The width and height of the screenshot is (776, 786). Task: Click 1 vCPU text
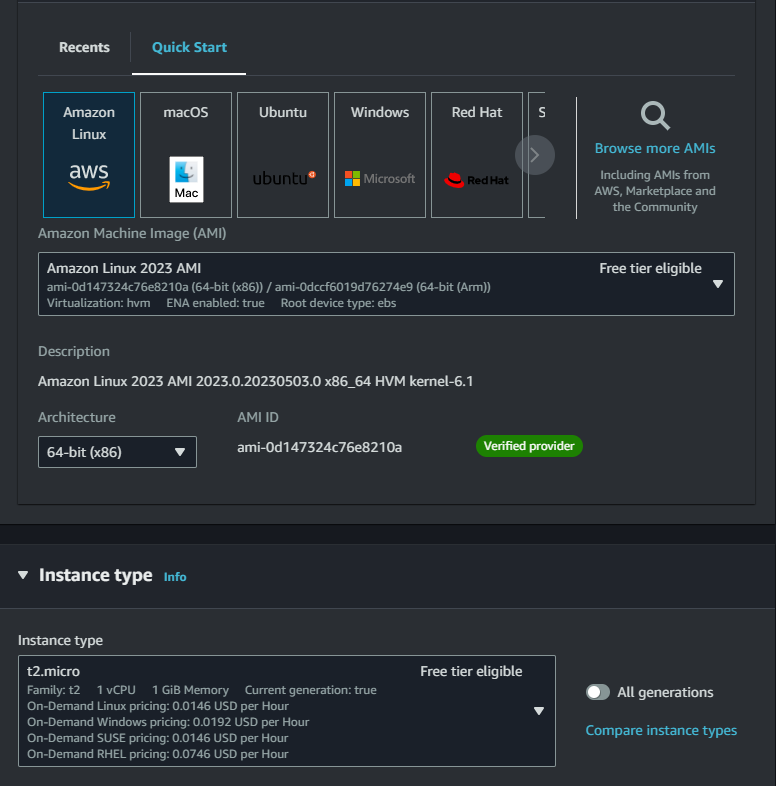pyautogui.click(x=116, y=690)
